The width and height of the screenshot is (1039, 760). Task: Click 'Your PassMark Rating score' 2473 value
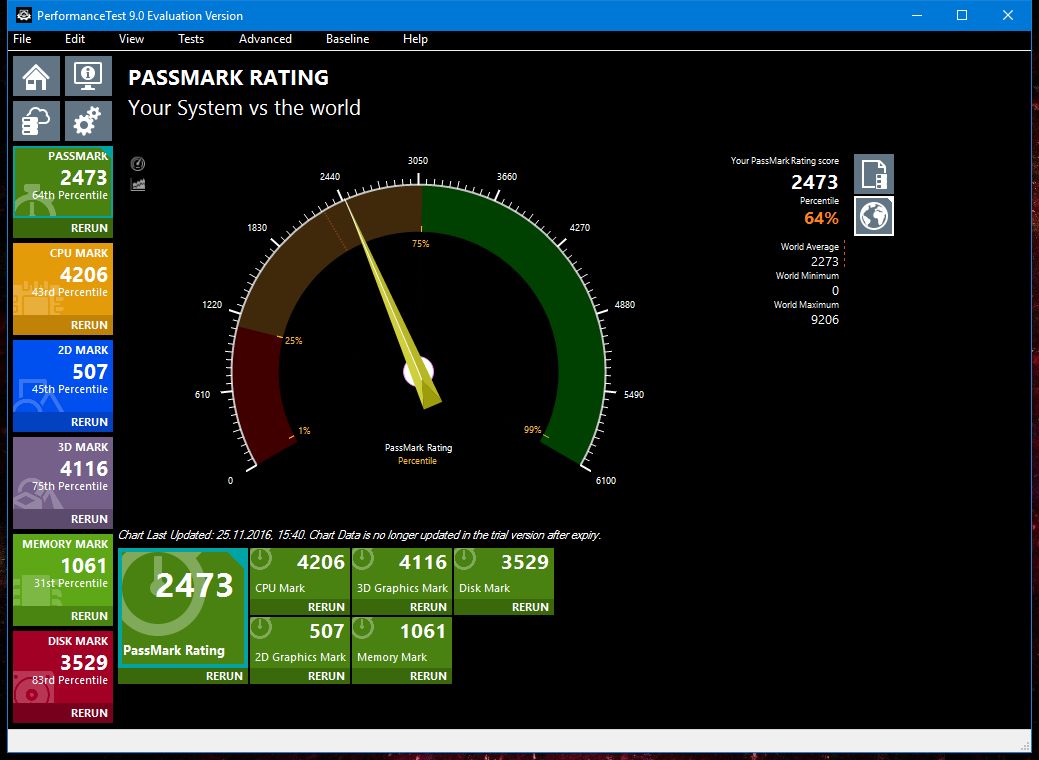click(814, 182)
